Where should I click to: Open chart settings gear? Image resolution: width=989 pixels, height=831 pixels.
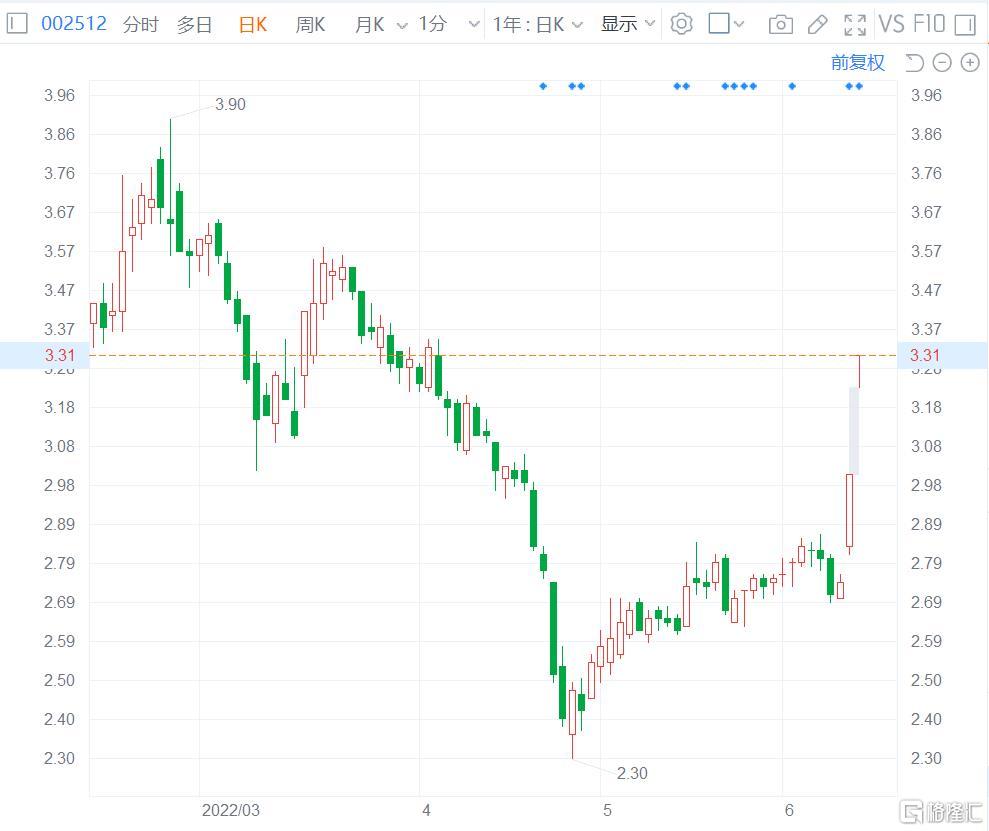click(x=681, y=24)
